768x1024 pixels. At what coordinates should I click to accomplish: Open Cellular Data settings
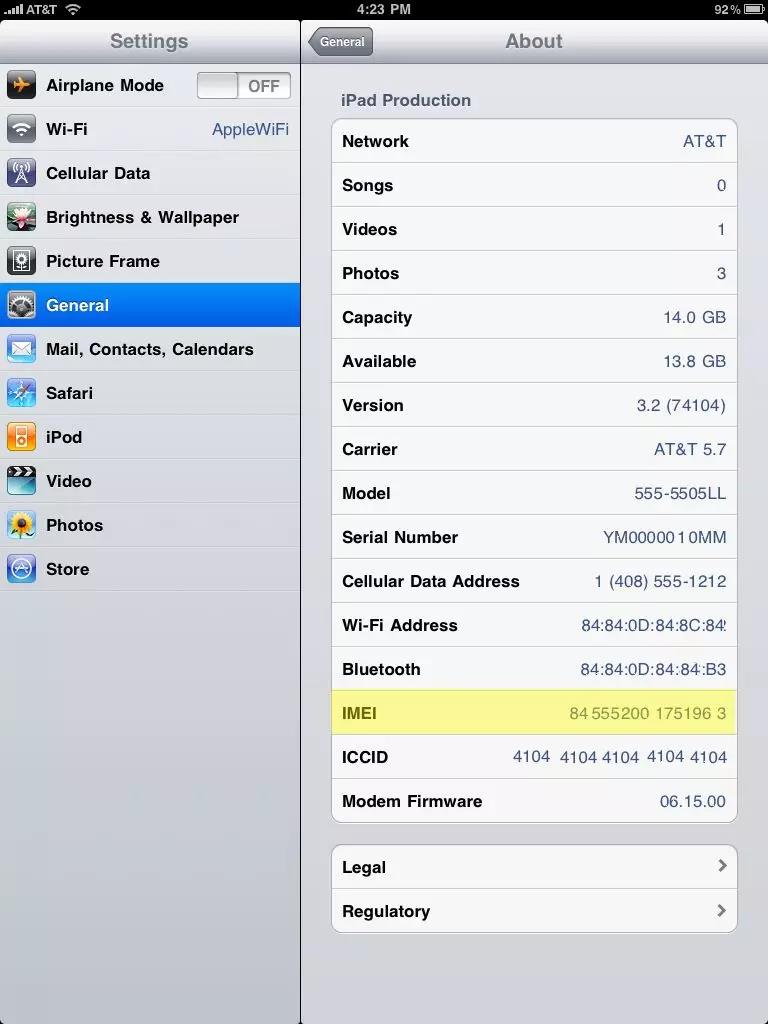click(x=150, y=173)
